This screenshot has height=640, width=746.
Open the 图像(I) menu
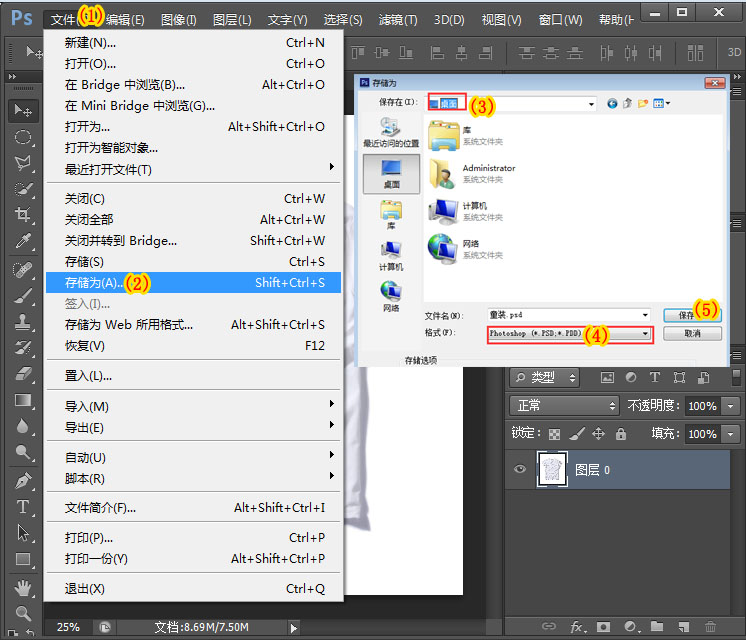coord(178,20)
